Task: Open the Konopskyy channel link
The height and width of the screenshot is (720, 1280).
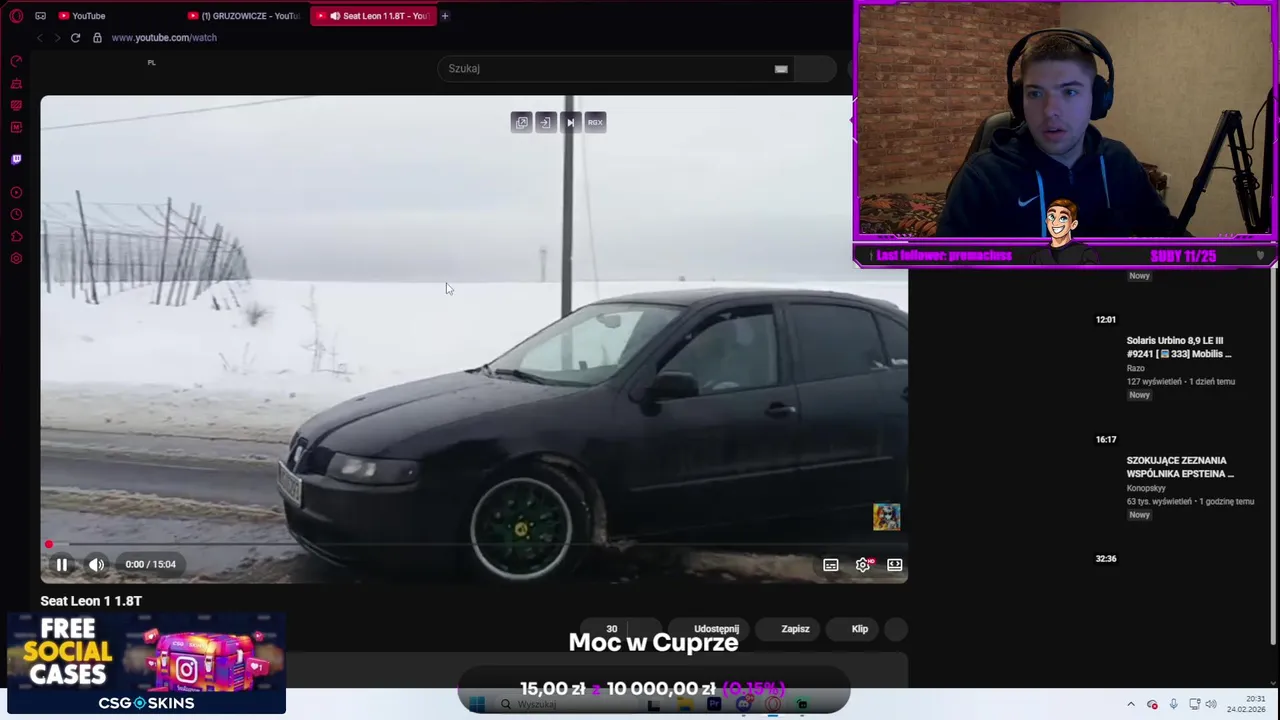Action: pyautogui.click(x=1145, y=488)
